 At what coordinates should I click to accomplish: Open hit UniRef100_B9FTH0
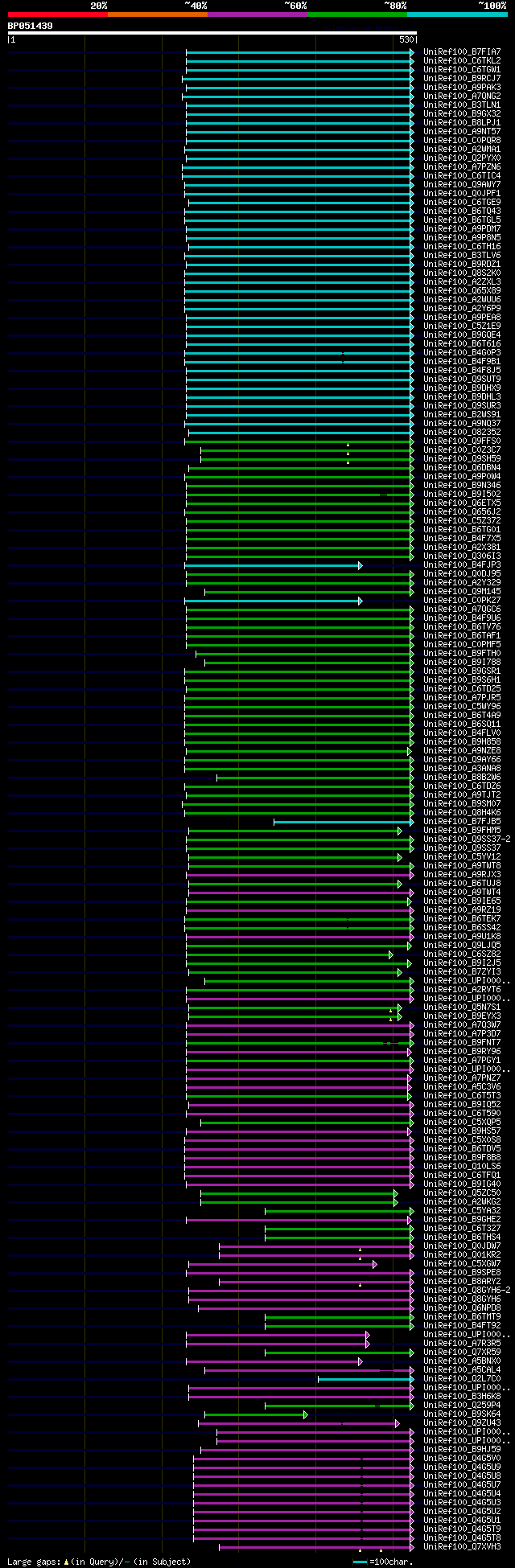coord(462,653)
